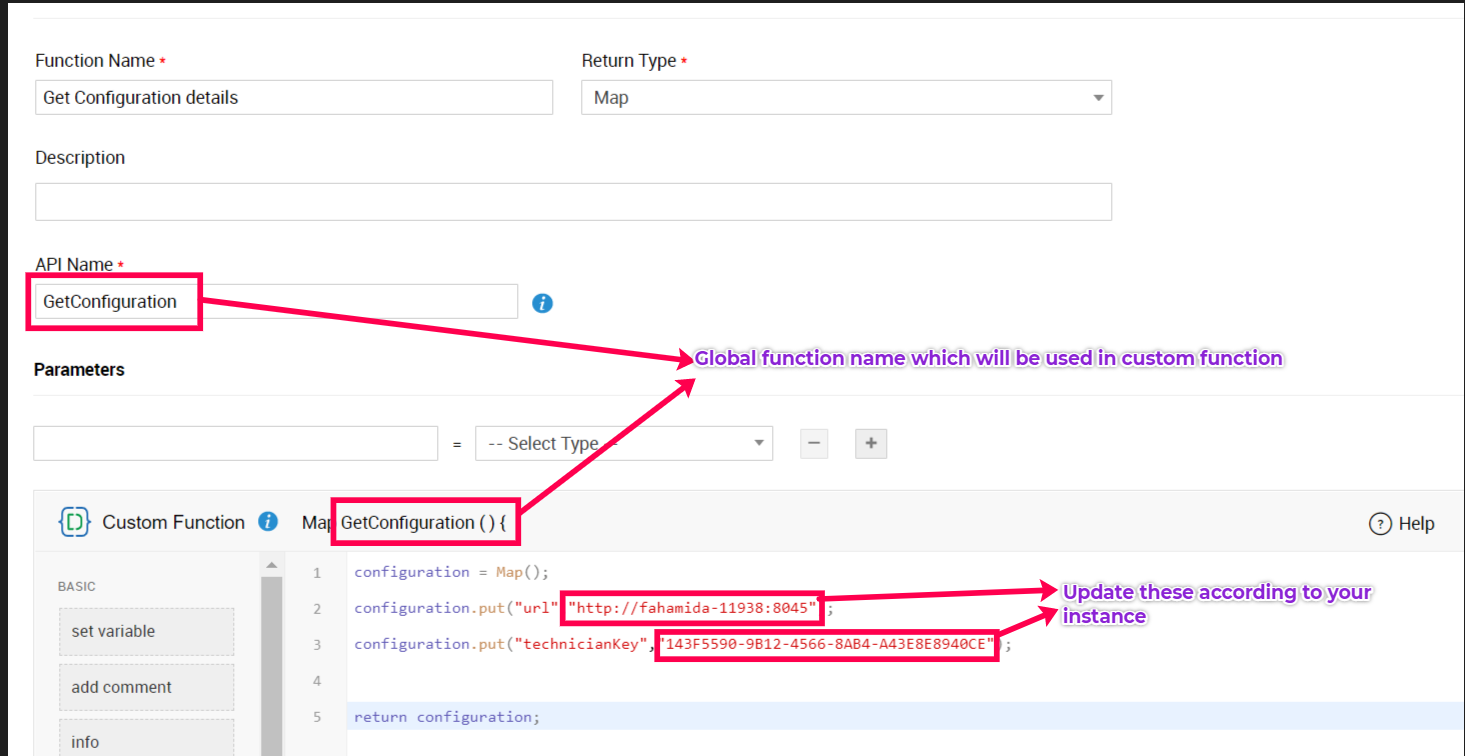Add a parameter with the plus button
The height and width of the screenshot is (756, 1465).
coord(870,444)
